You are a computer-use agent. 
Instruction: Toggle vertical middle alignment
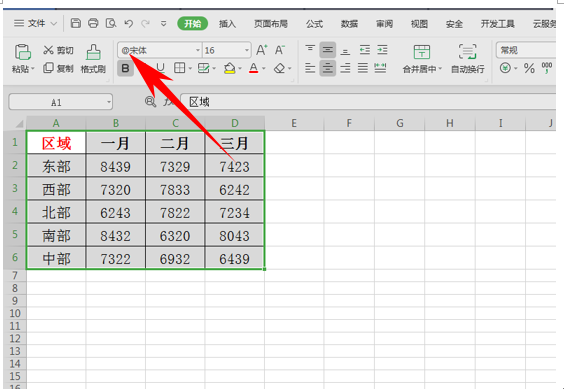coord(327,50)
